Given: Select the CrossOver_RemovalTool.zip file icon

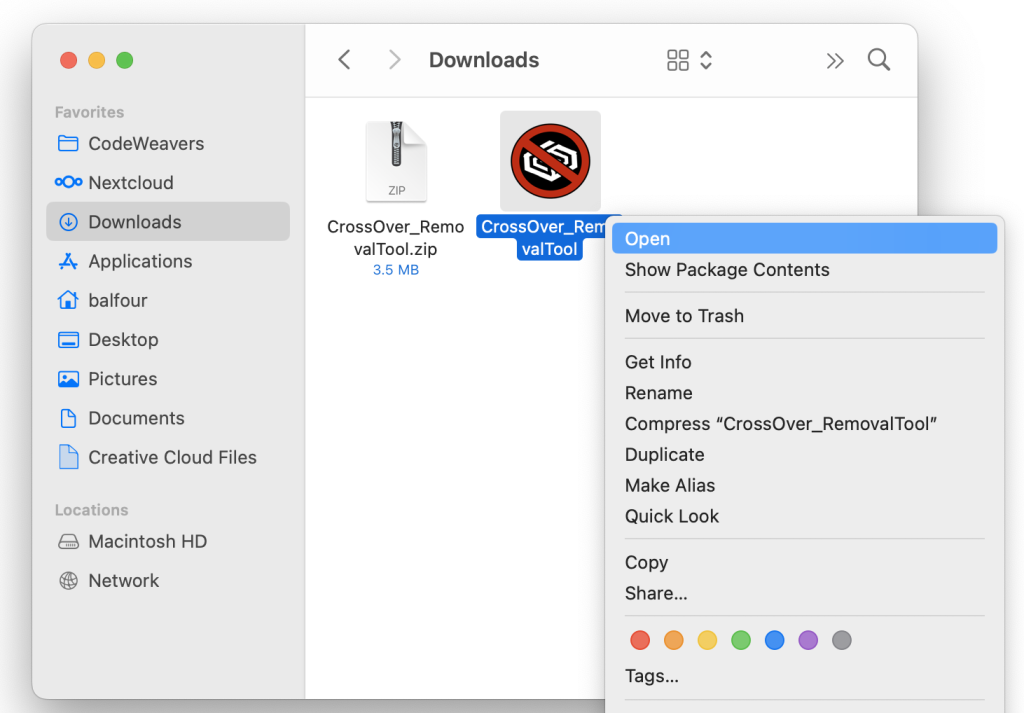Looking at the screenshot, I should point(396,161).
